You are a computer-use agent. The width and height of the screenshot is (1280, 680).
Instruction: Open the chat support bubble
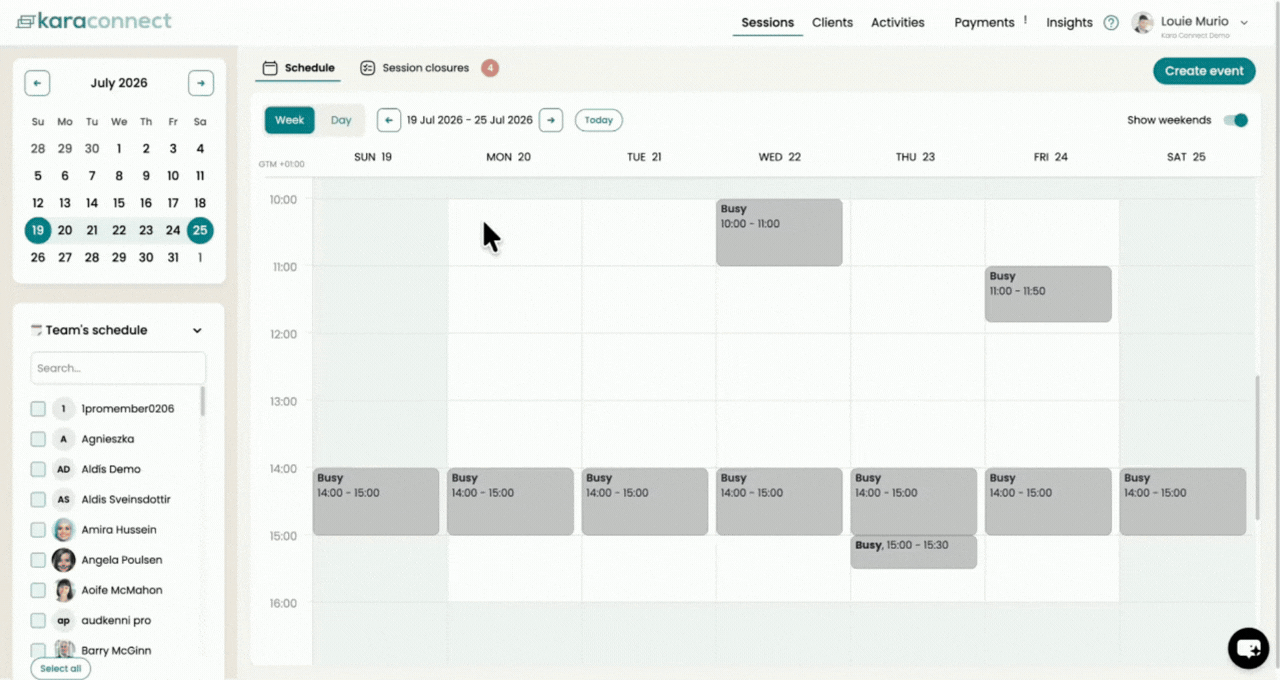1248,648
